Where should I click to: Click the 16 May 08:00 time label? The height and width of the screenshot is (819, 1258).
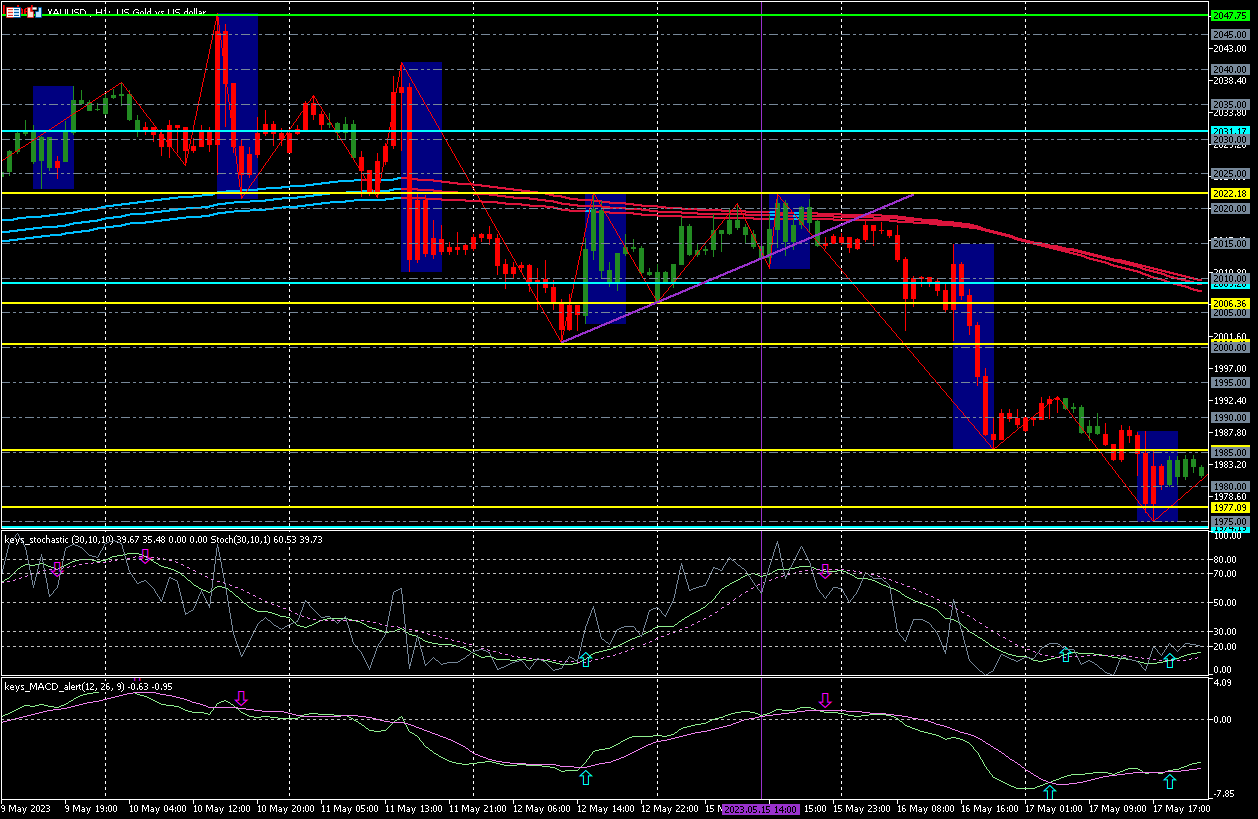point(927,807)
